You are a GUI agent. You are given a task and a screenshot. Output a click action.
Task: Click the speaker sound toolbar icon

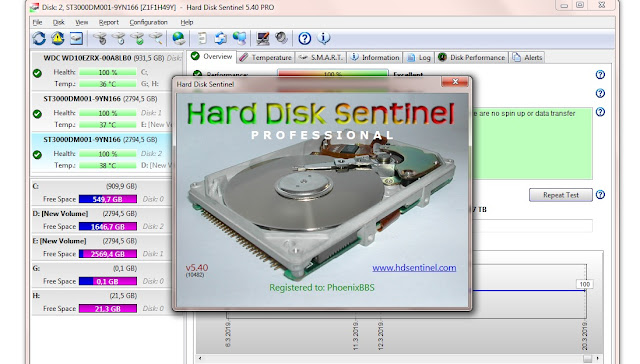(x=281, y=38)
